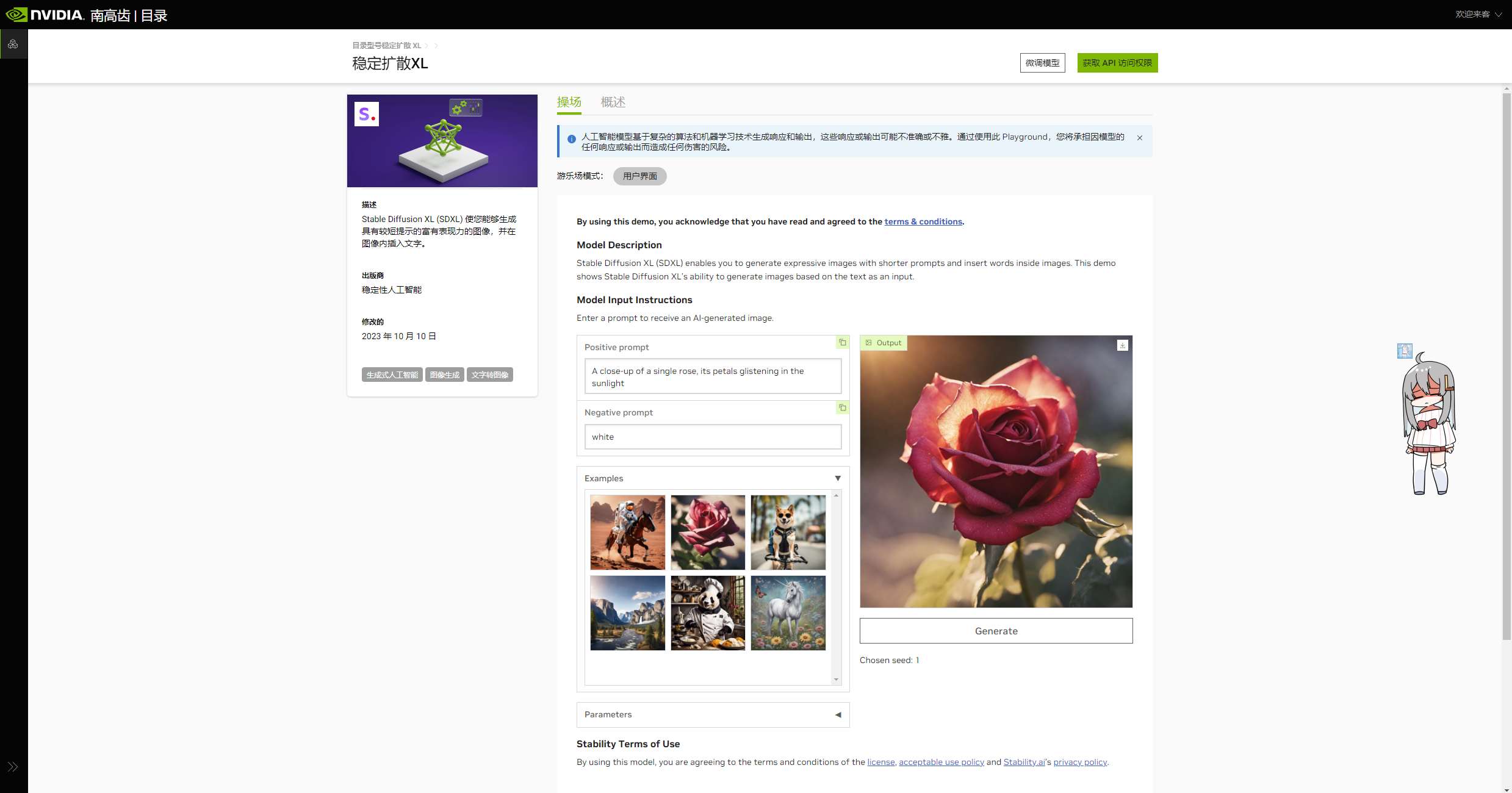1512x793 pixels.
Task: Click the Output label image icon
Action: pos(869,343)
